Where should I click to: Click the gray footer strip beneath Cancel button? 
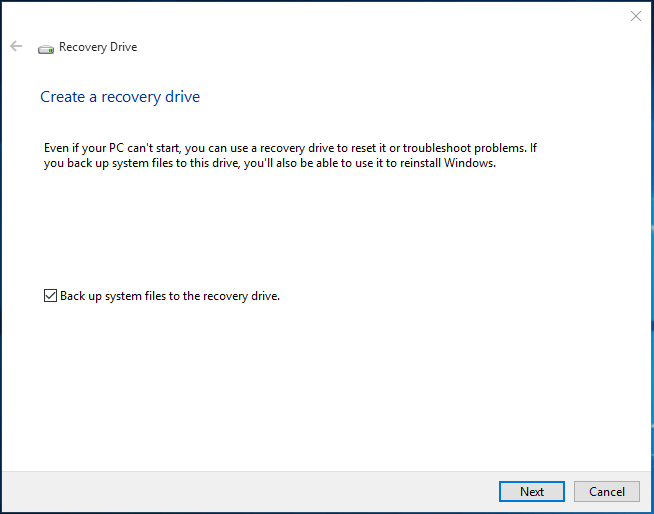(606, 507)
